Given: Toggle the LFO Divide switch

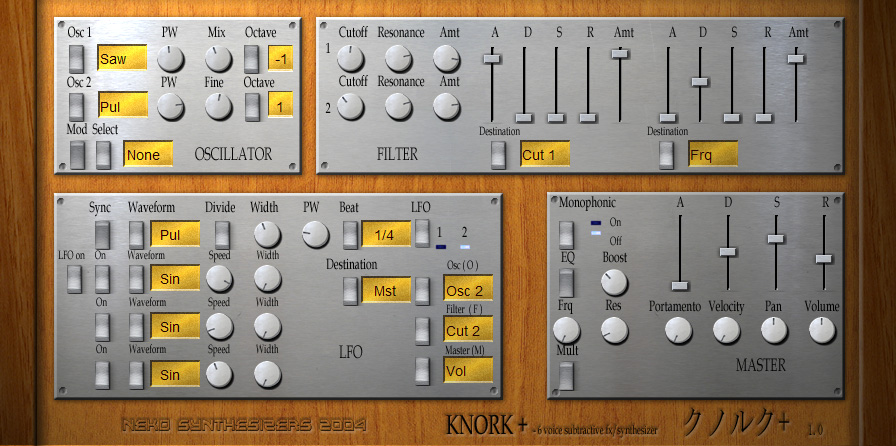Looking at the screenshot, I should (x=222, y=234).
